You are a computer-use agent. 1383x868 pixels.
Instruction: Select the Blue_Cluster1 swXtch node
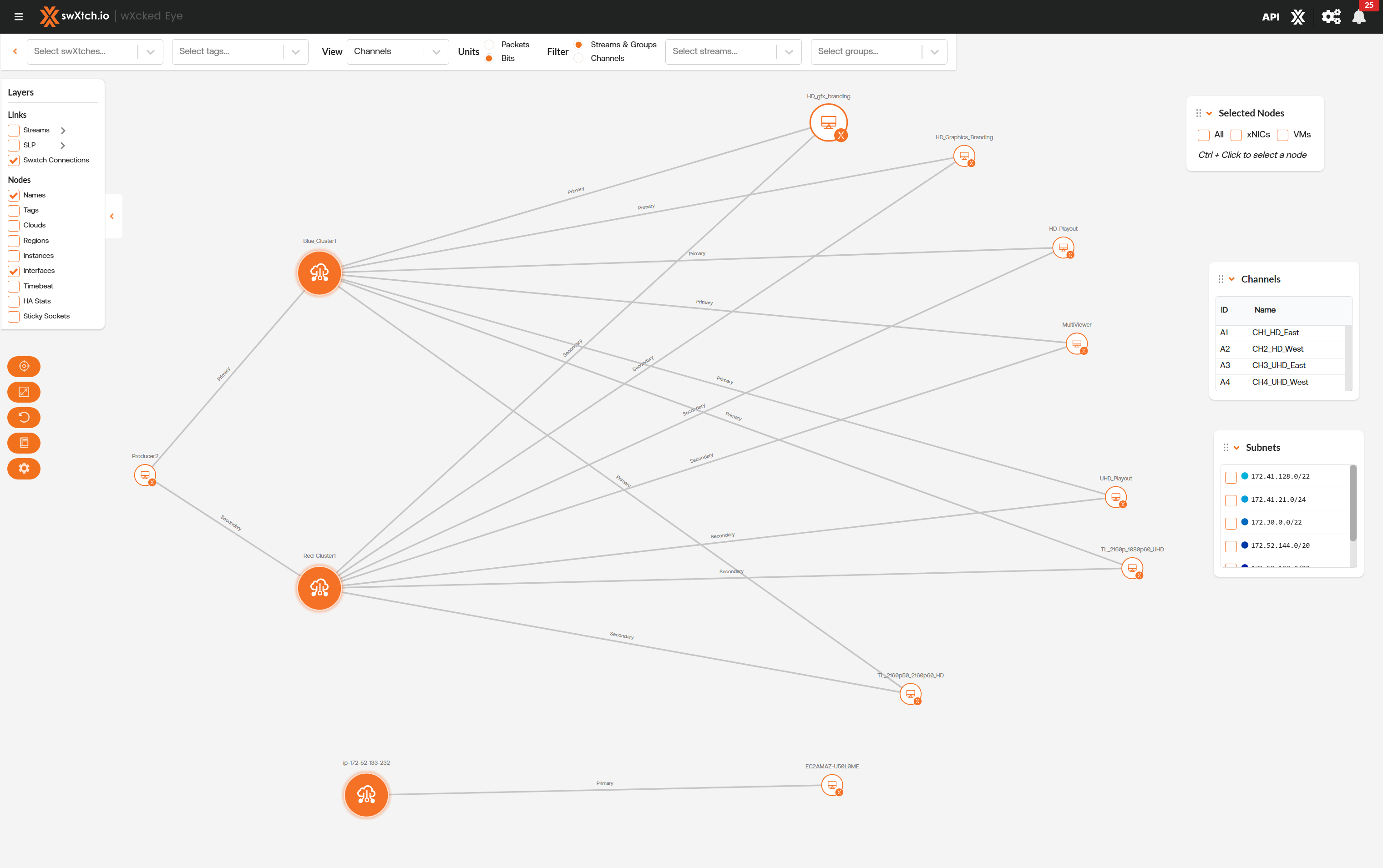[x=319, y=273]
